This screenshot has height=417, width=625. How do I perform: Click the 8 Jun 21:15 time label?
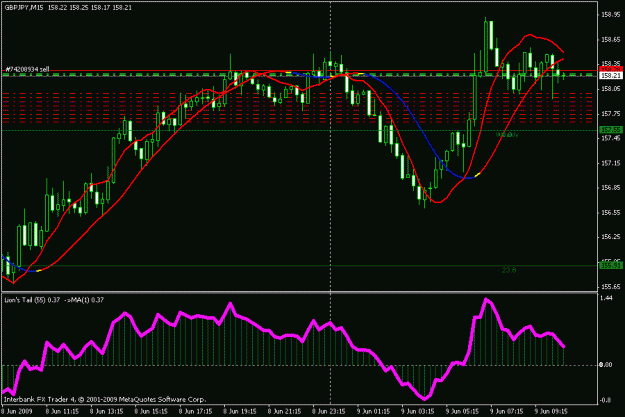[x=285, y=411]
